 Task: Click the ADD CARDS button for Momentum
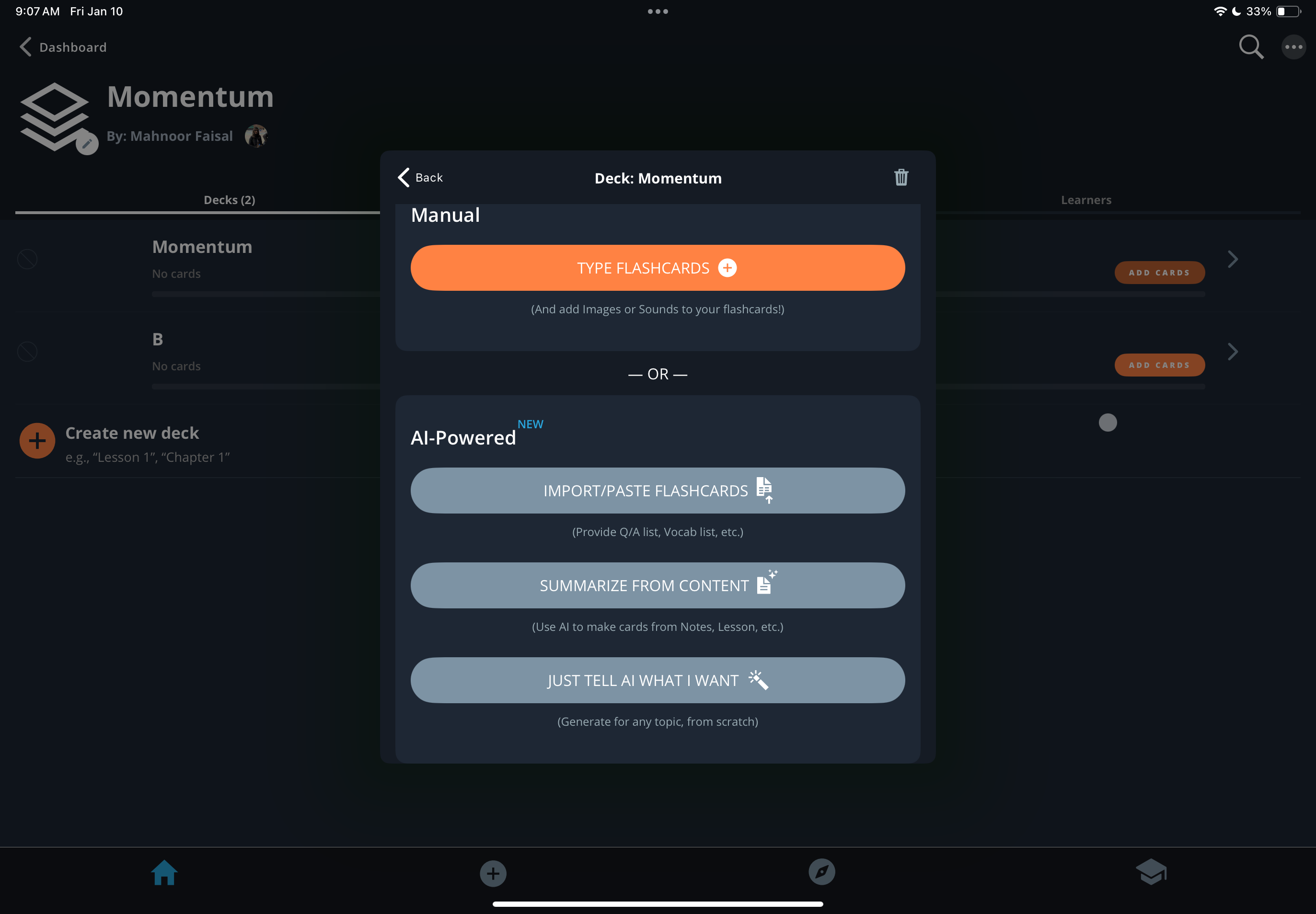1160,272
